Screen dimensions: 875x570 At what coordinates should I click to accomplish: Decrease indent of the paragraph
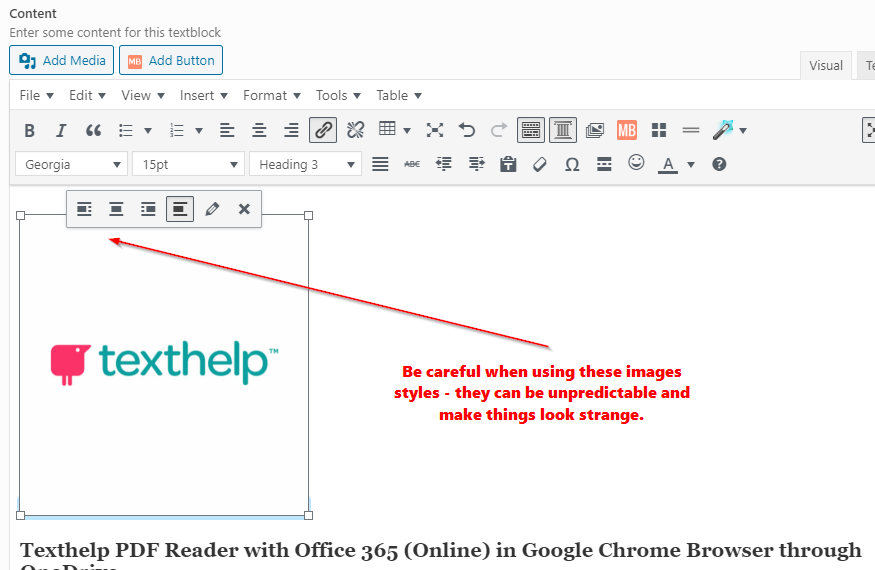pyautogui.click(x=444, y=164)
